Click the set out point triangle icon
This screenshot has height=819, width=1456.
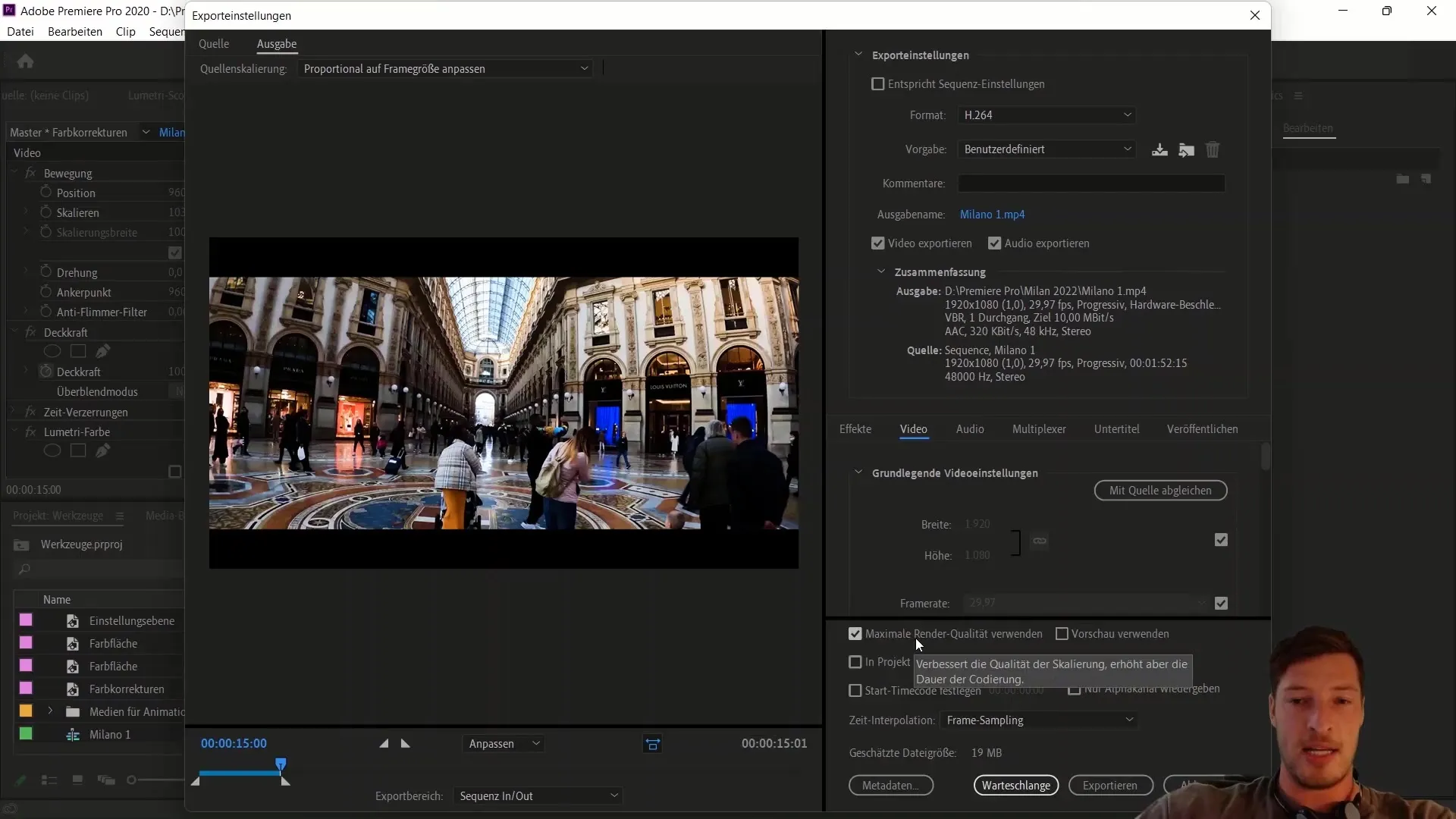406,743
